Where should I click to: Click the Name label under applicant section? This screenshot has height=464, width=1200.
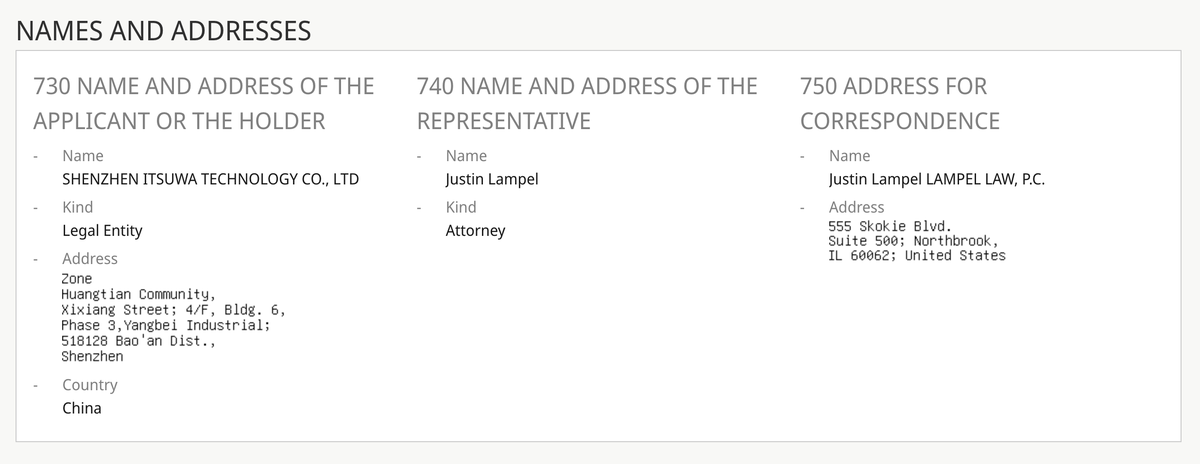83,156
